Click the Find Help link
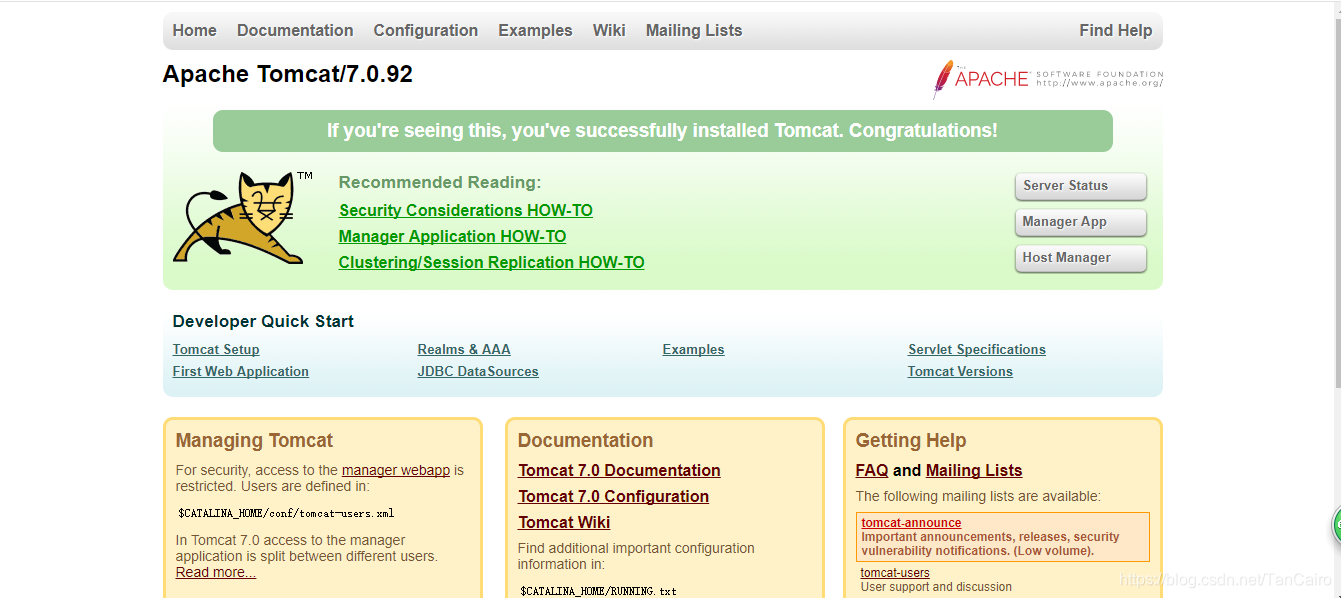1341x598 pixels. tap(1116, 30)
